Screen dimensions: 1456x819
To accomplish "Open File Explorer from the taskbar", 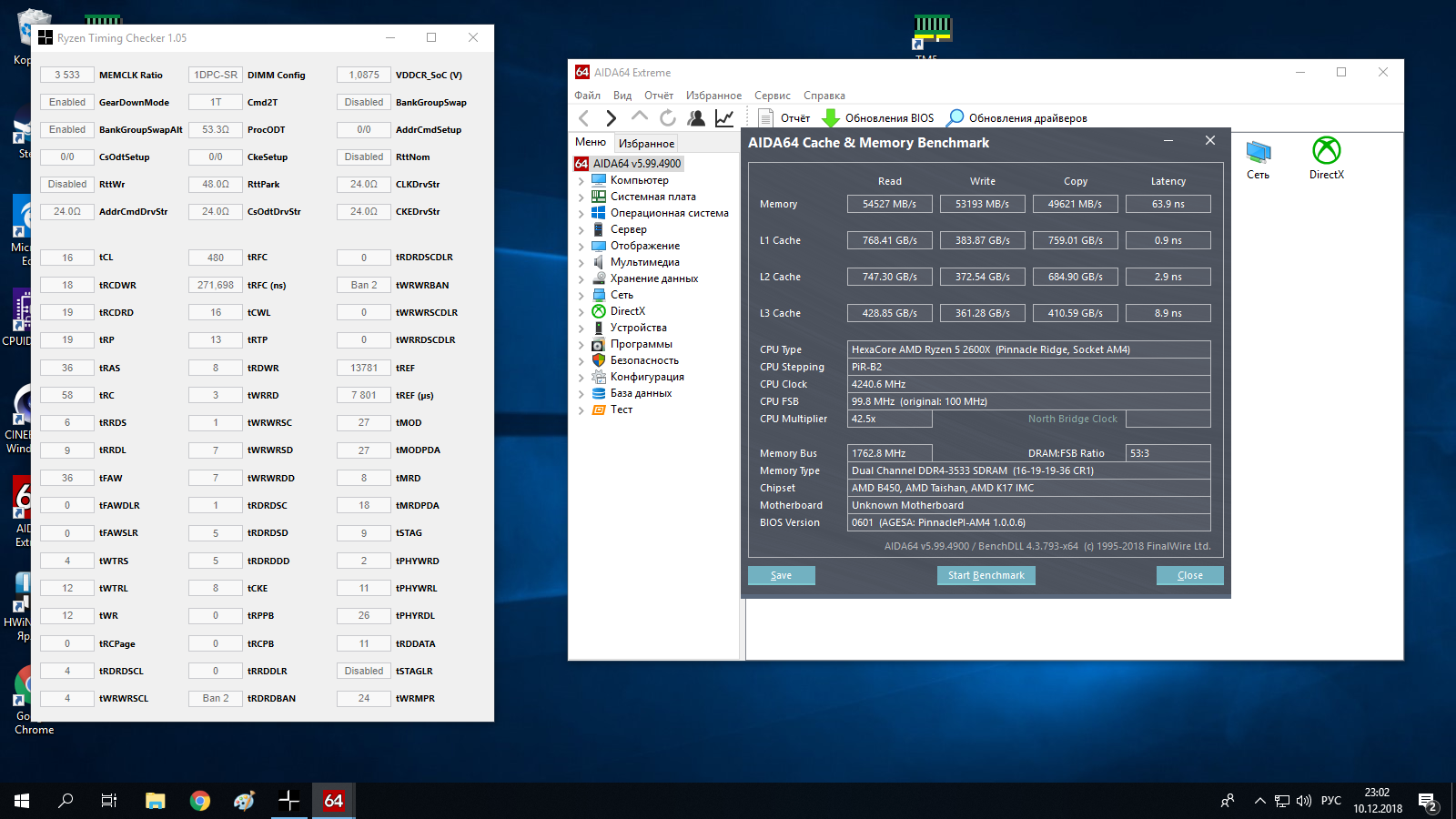I will [x=156, y=801].
